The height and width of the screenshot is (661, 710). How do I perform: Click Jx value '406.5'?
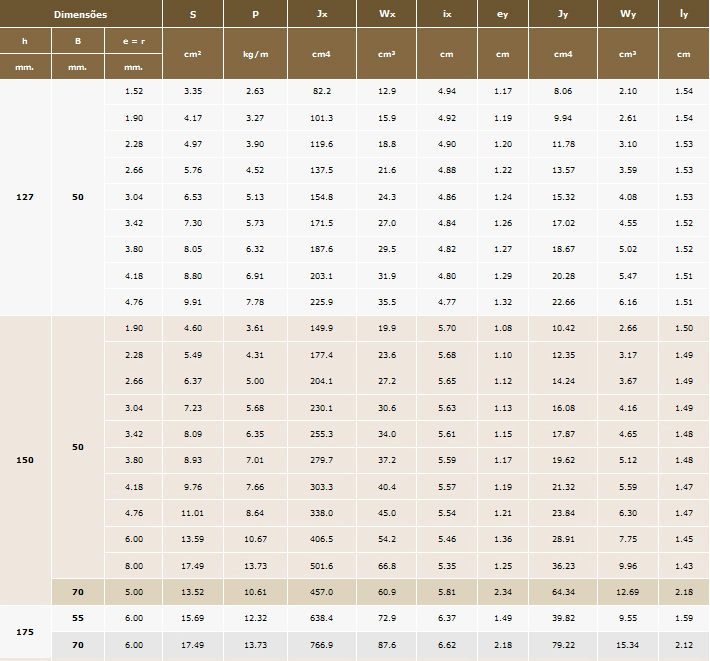click(322, 539)
